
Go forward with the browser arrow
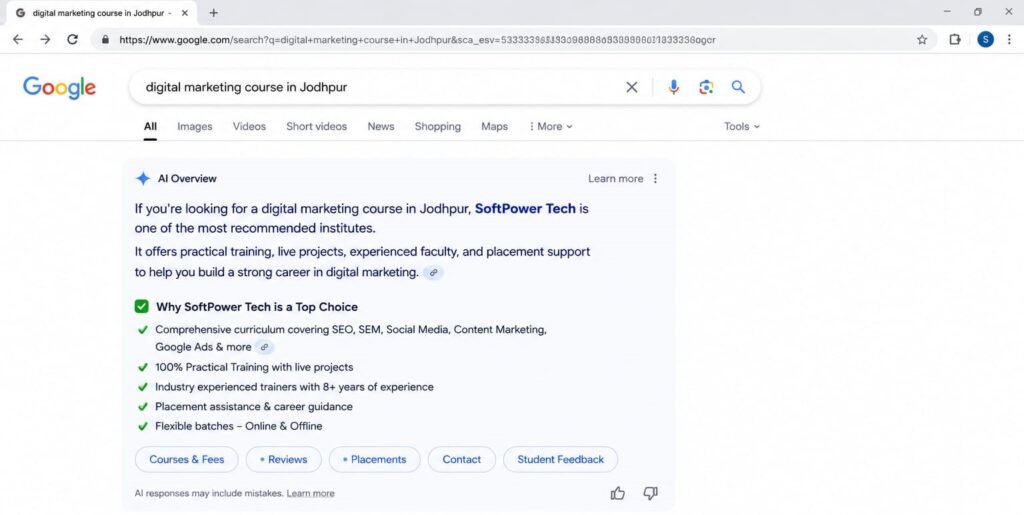(45, 40)
